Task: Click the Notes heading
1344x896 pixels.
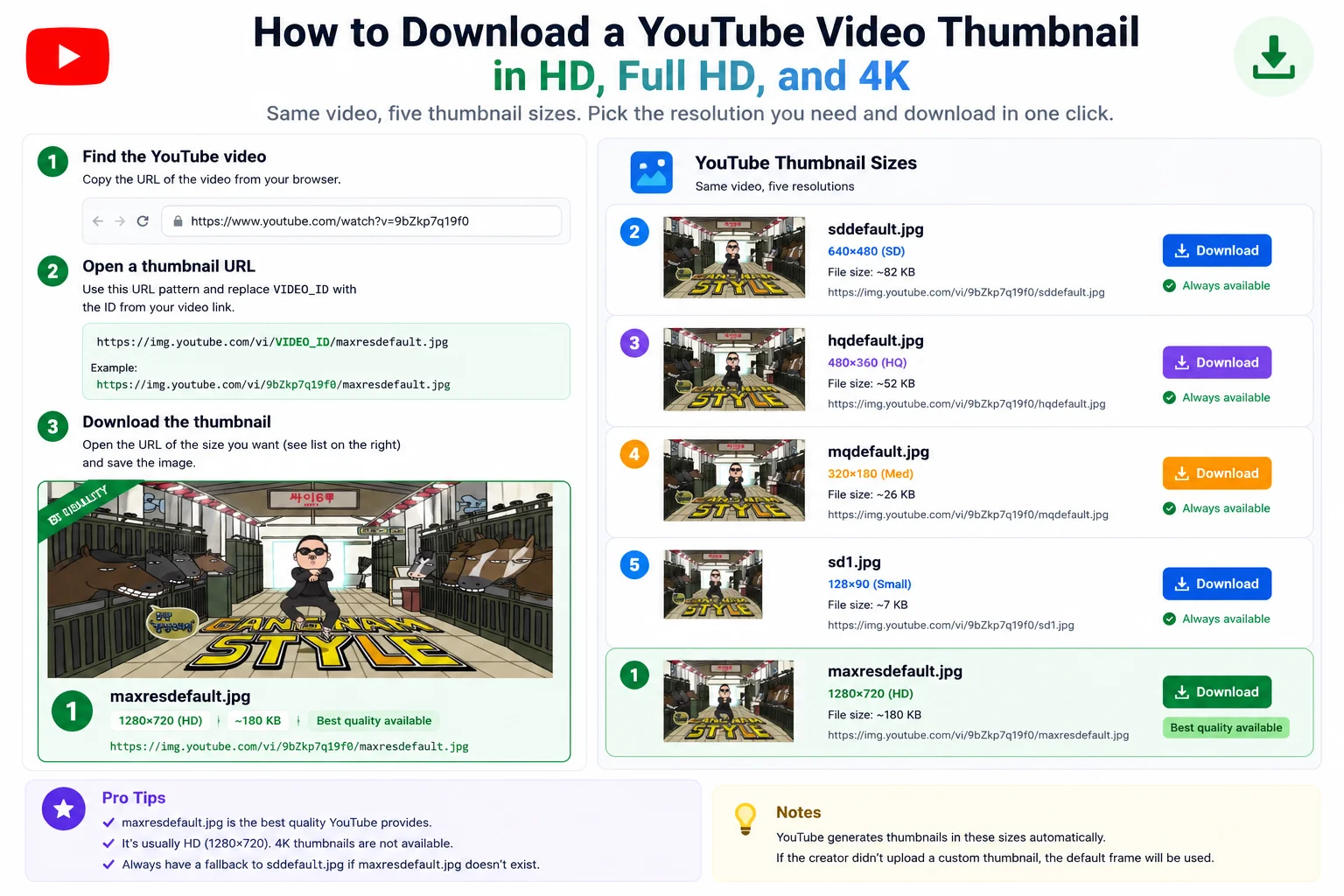Action: [x=799, y=813]
